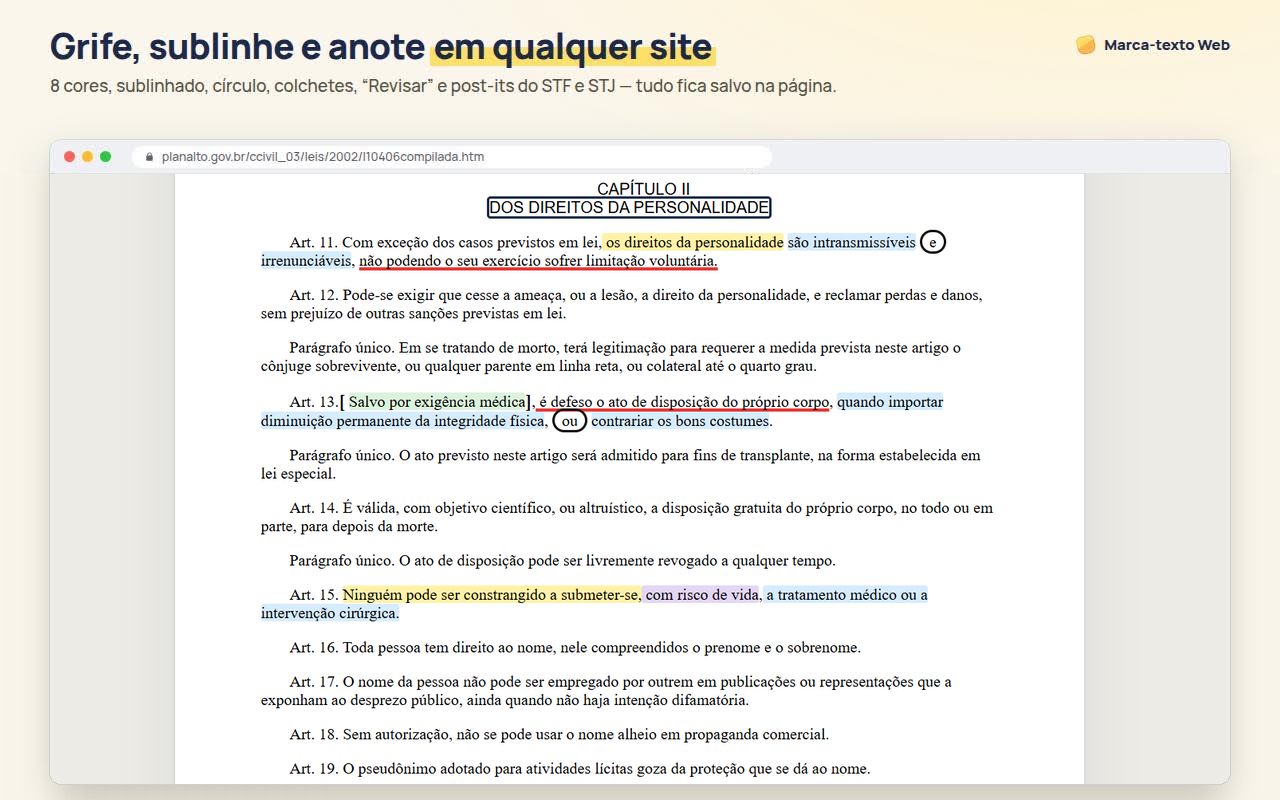Click the Art. 17 paragraph text
Viewport: 1280px width, 800px height.
(607, 691)
